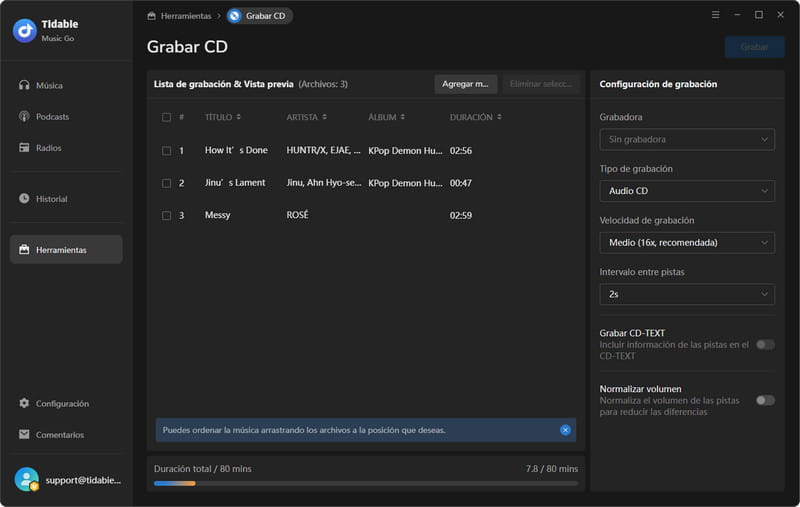Image resolution: width=800 pixels, height=507 pixels.
Task: Open the Tipo de grabación Audio CD dropdown
Action: [x=687, y=191]
